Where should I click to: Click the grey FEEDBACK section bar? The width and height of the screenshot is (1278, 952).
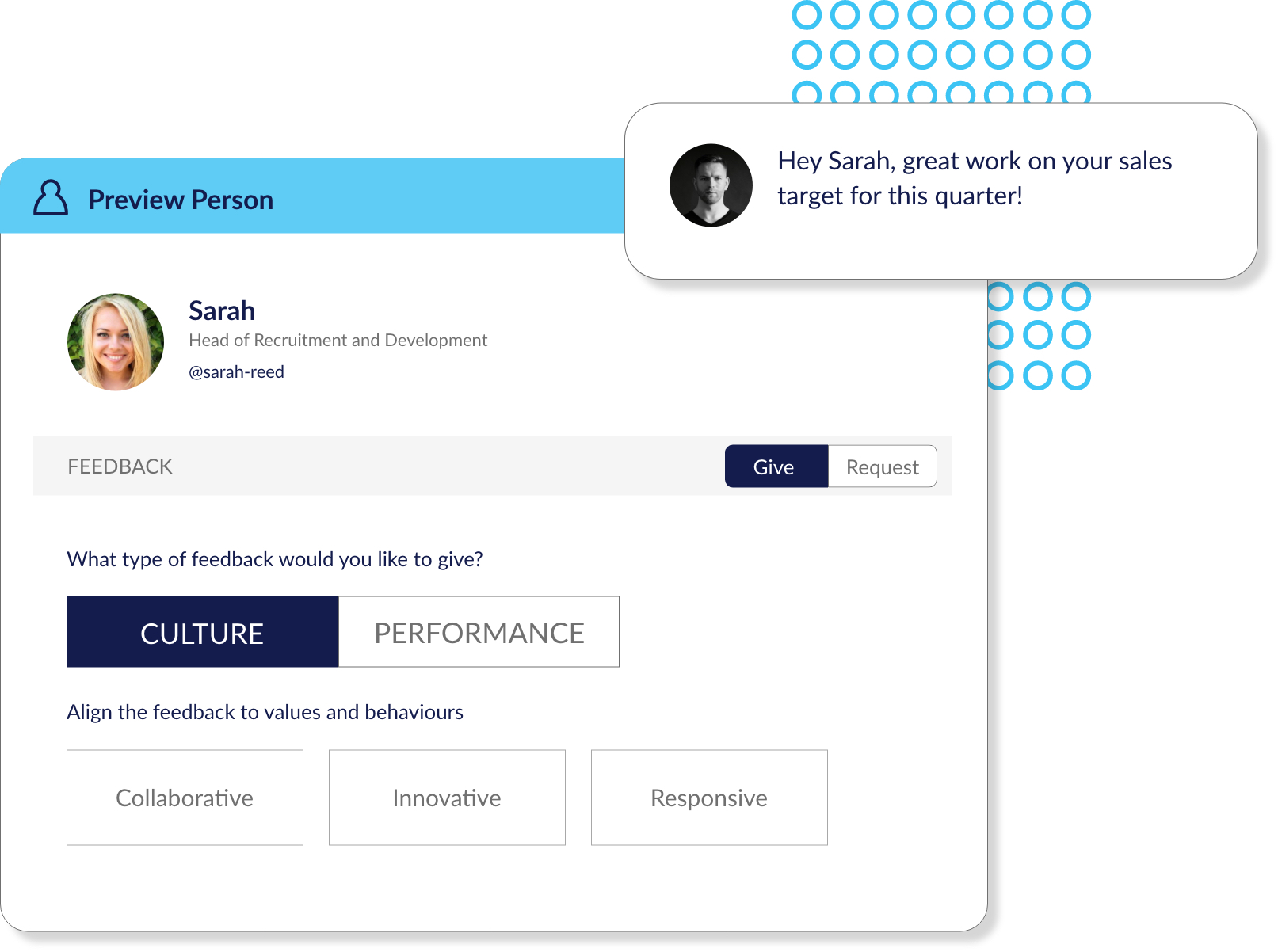[492, 466]
